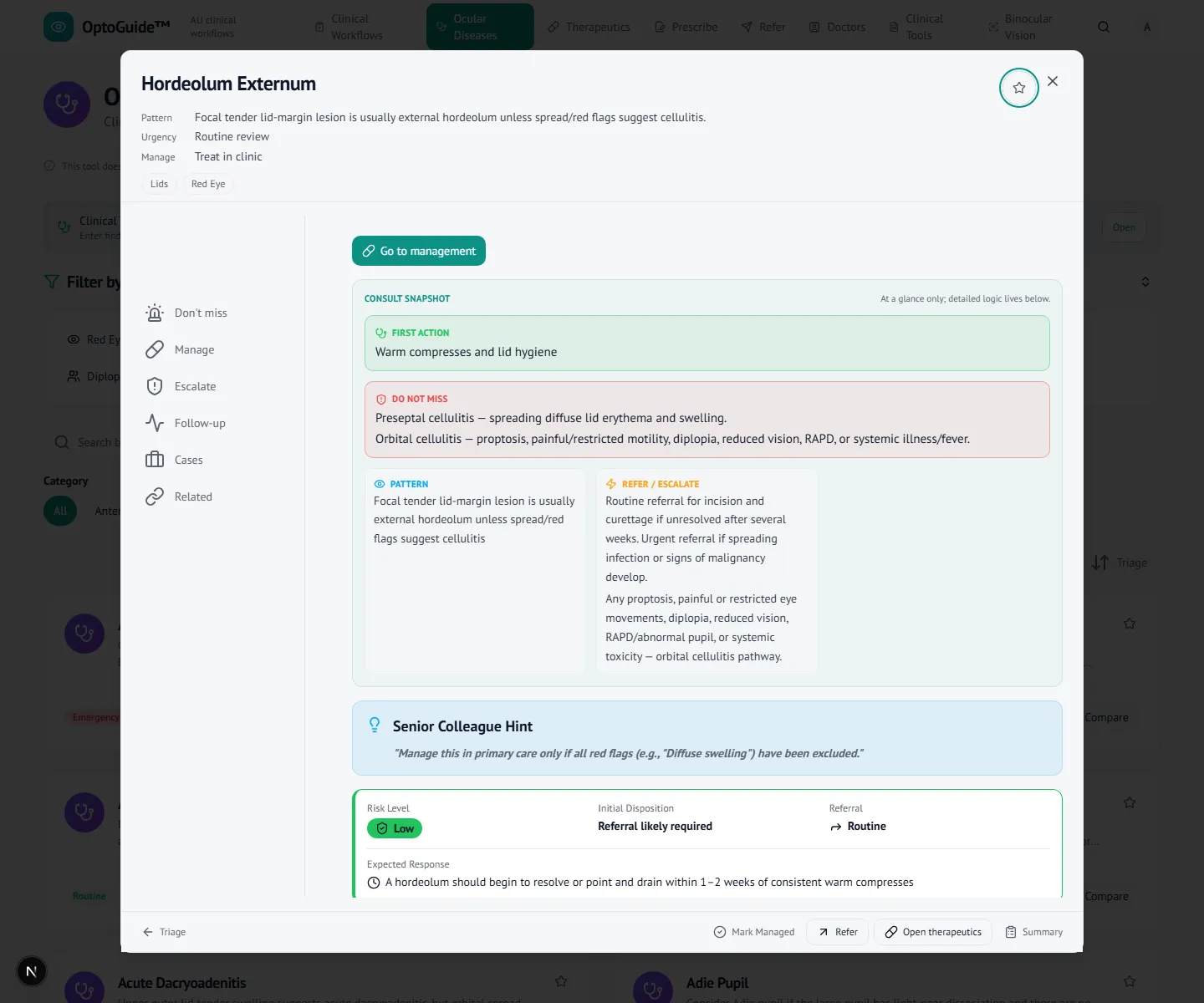1204x1003 pixels.
Task: Click Mark Managed in the footer
Action: pyautogui.click(x=754, y=932)
